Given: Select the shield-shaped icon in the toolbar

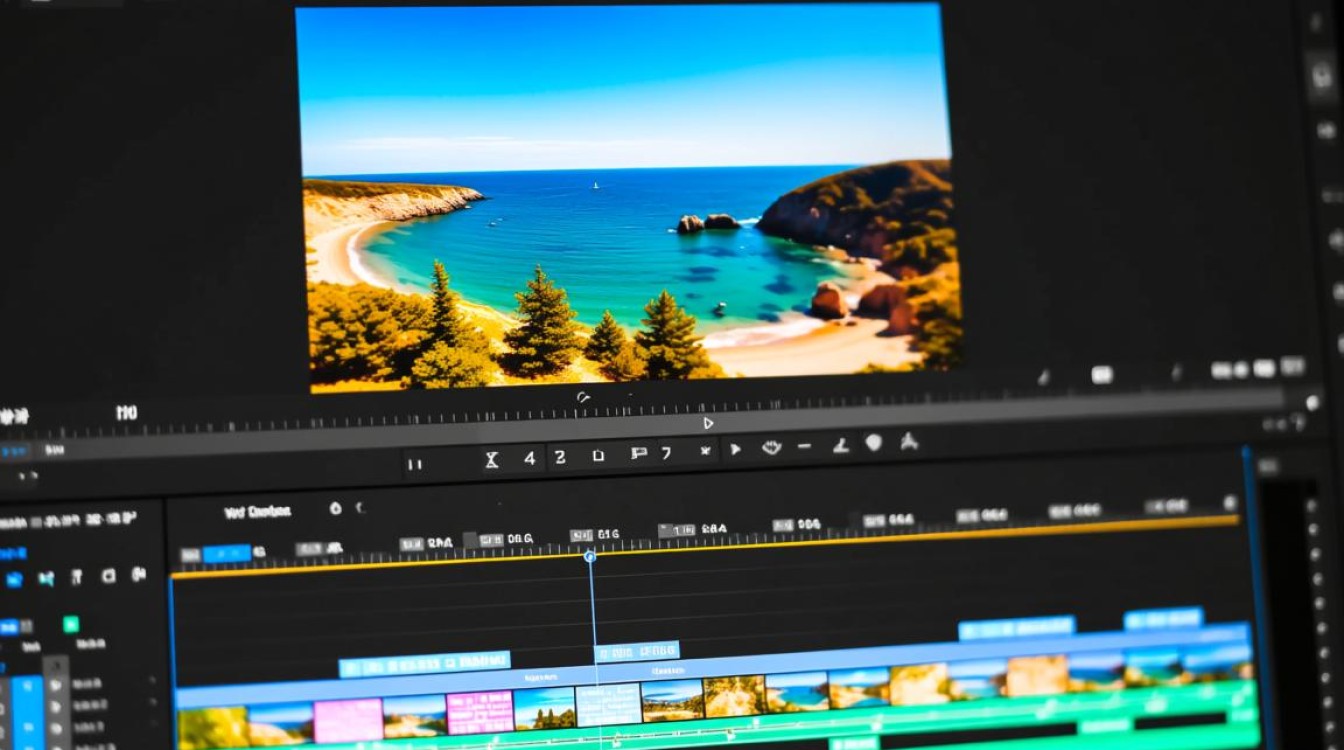Looking at the screenshot, I should click(873, 442).
